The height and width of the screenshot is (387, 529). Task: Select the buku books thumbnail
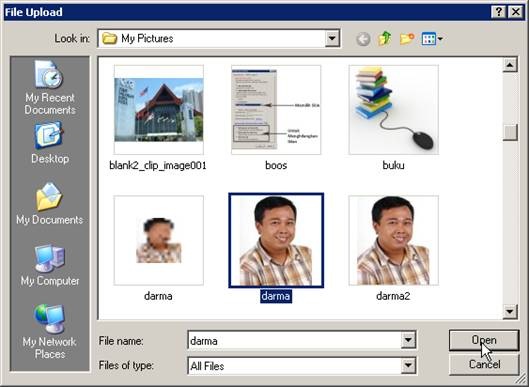click(x=394, y=110)
